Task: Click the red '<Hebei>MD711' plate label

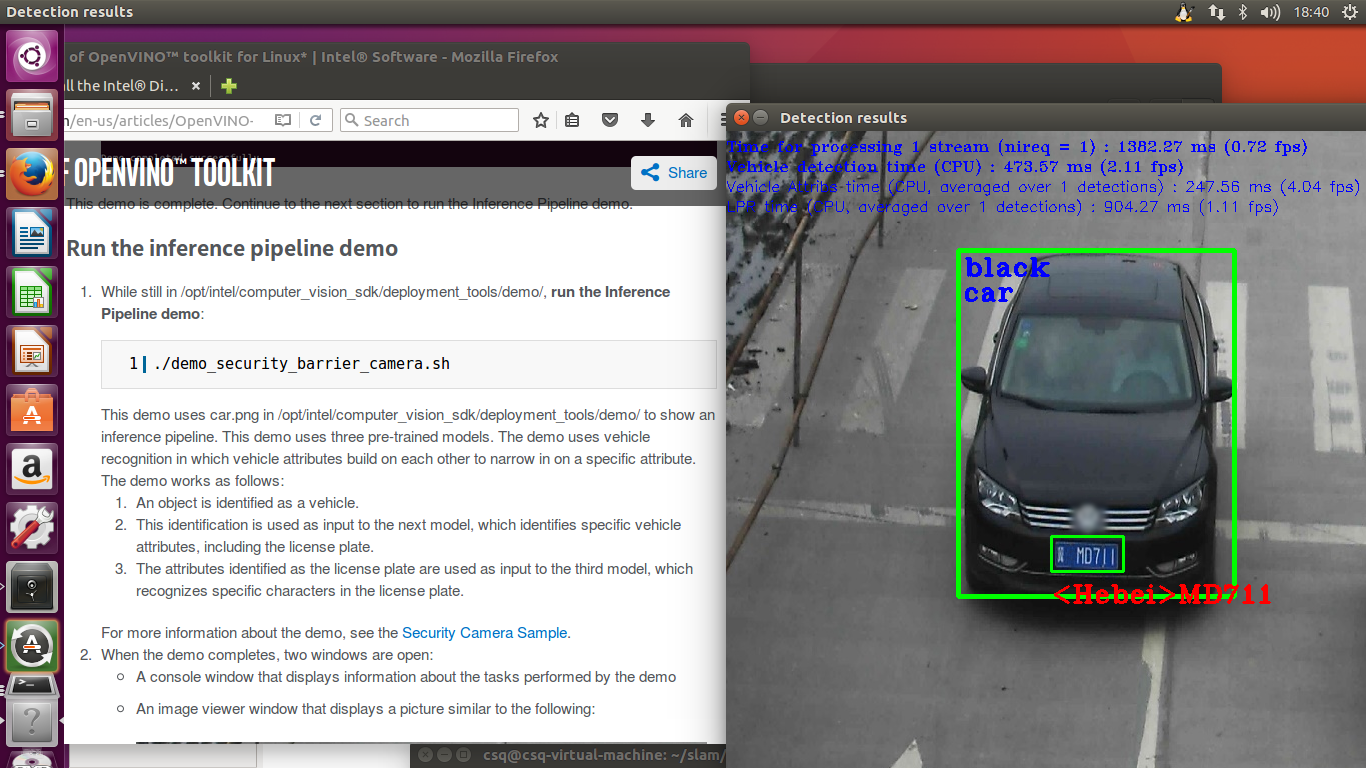Action: point(1162,594)
